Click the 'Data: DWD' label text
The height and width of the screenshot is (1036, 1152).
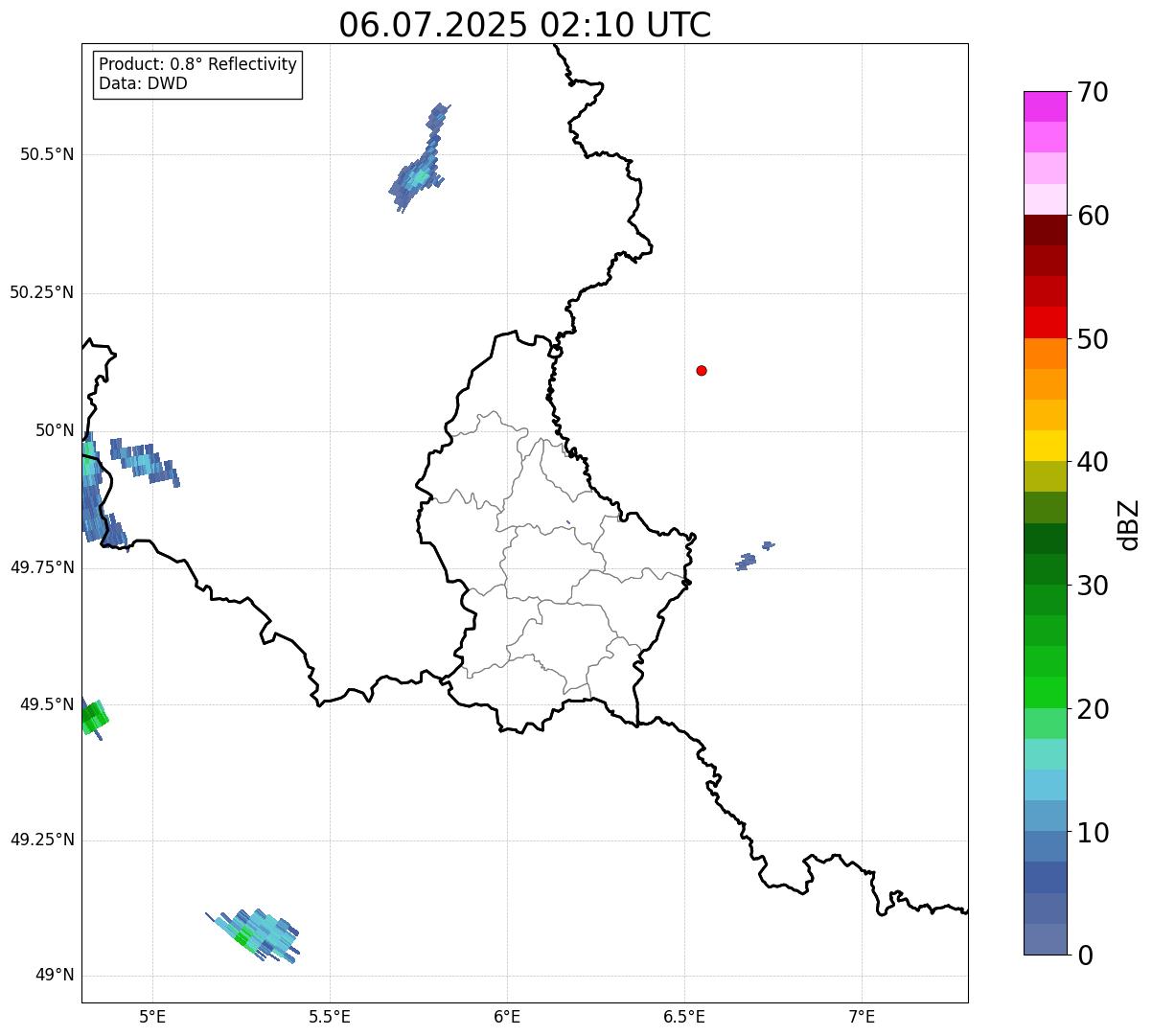click(143, 83)
